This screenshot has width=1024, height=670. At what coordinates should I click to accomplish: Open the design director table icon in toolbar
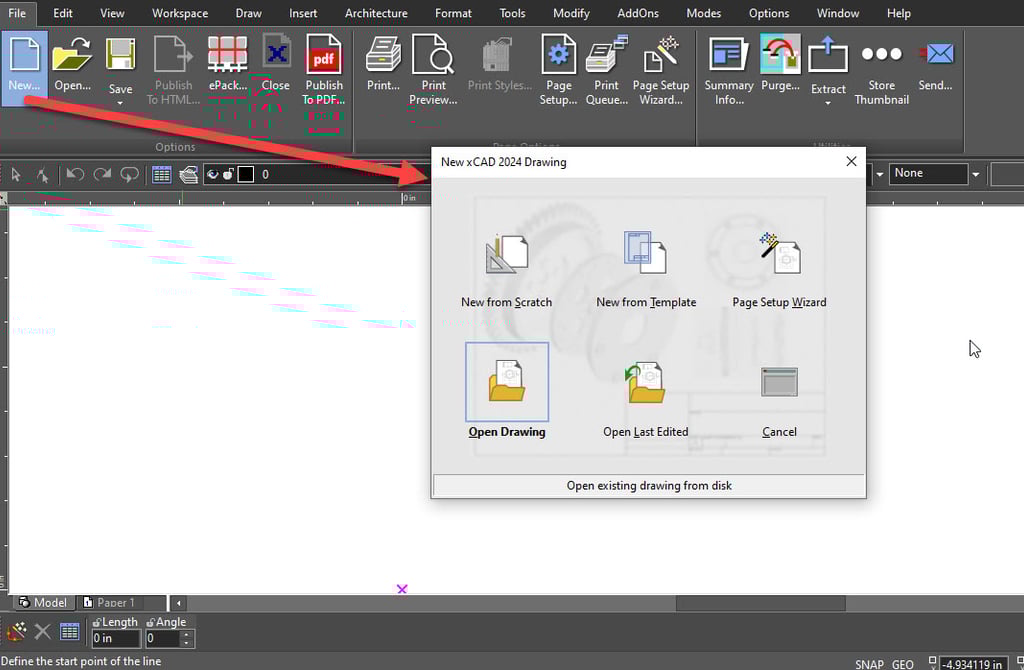[x=161, y=174]
